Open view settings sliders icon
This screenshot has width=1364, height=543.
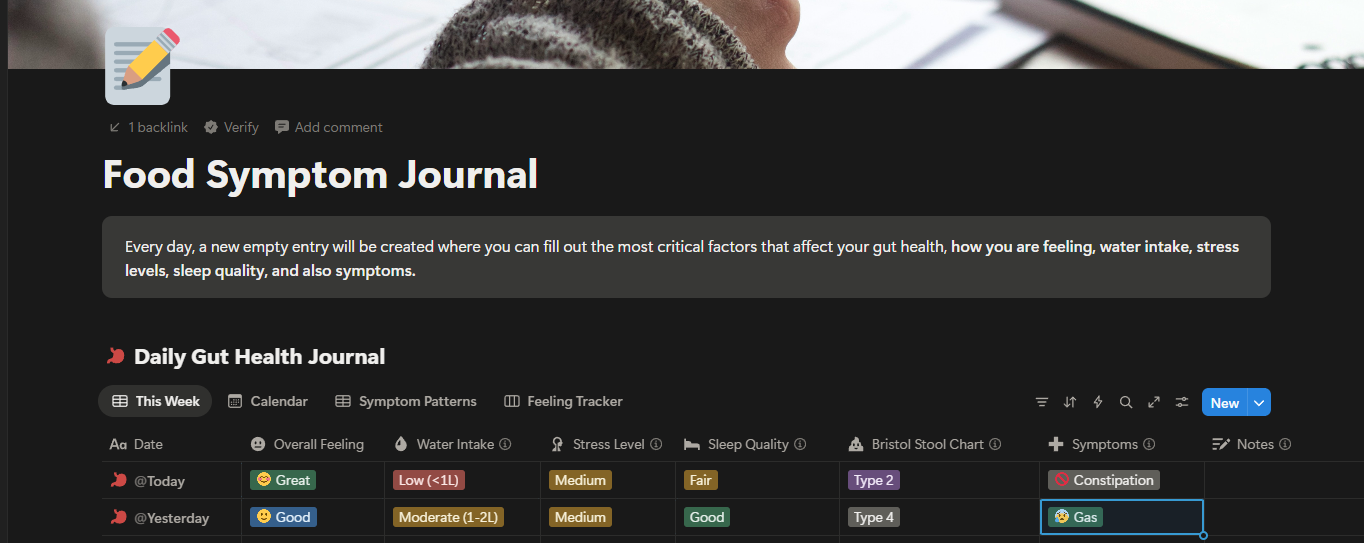coord(1182,402)
